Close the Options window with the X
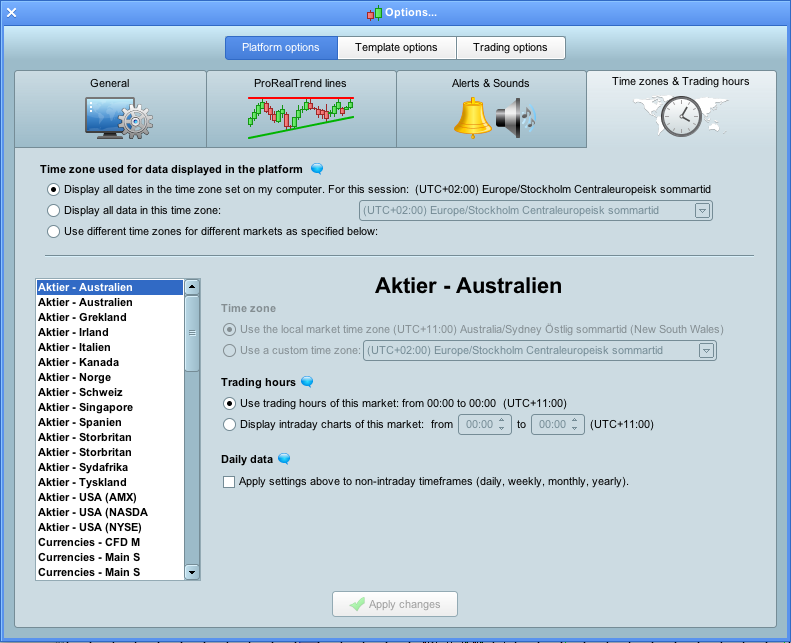 coord(12,13)
